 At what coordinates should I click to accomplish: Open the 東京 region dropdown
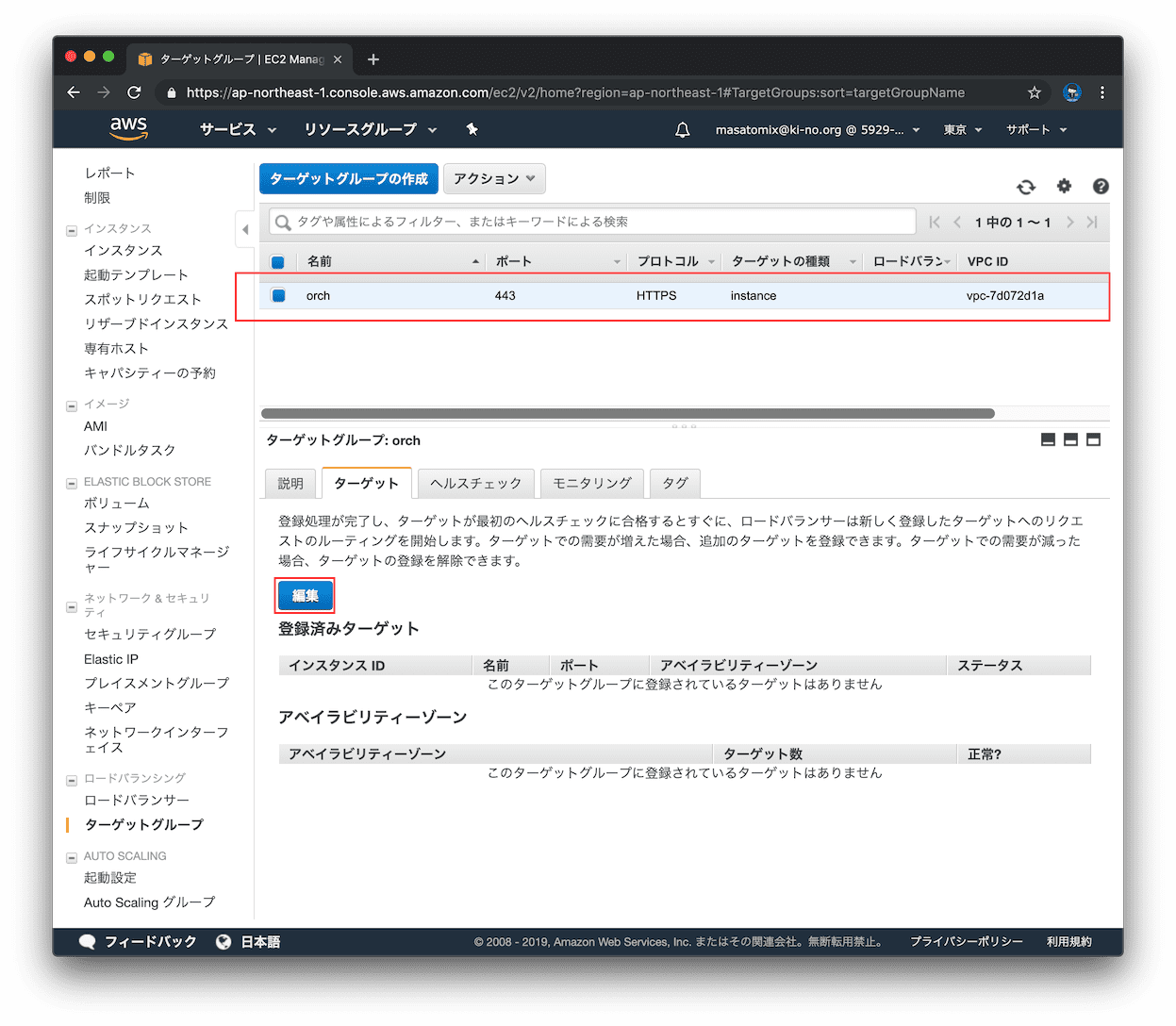[x=963, y=129]
